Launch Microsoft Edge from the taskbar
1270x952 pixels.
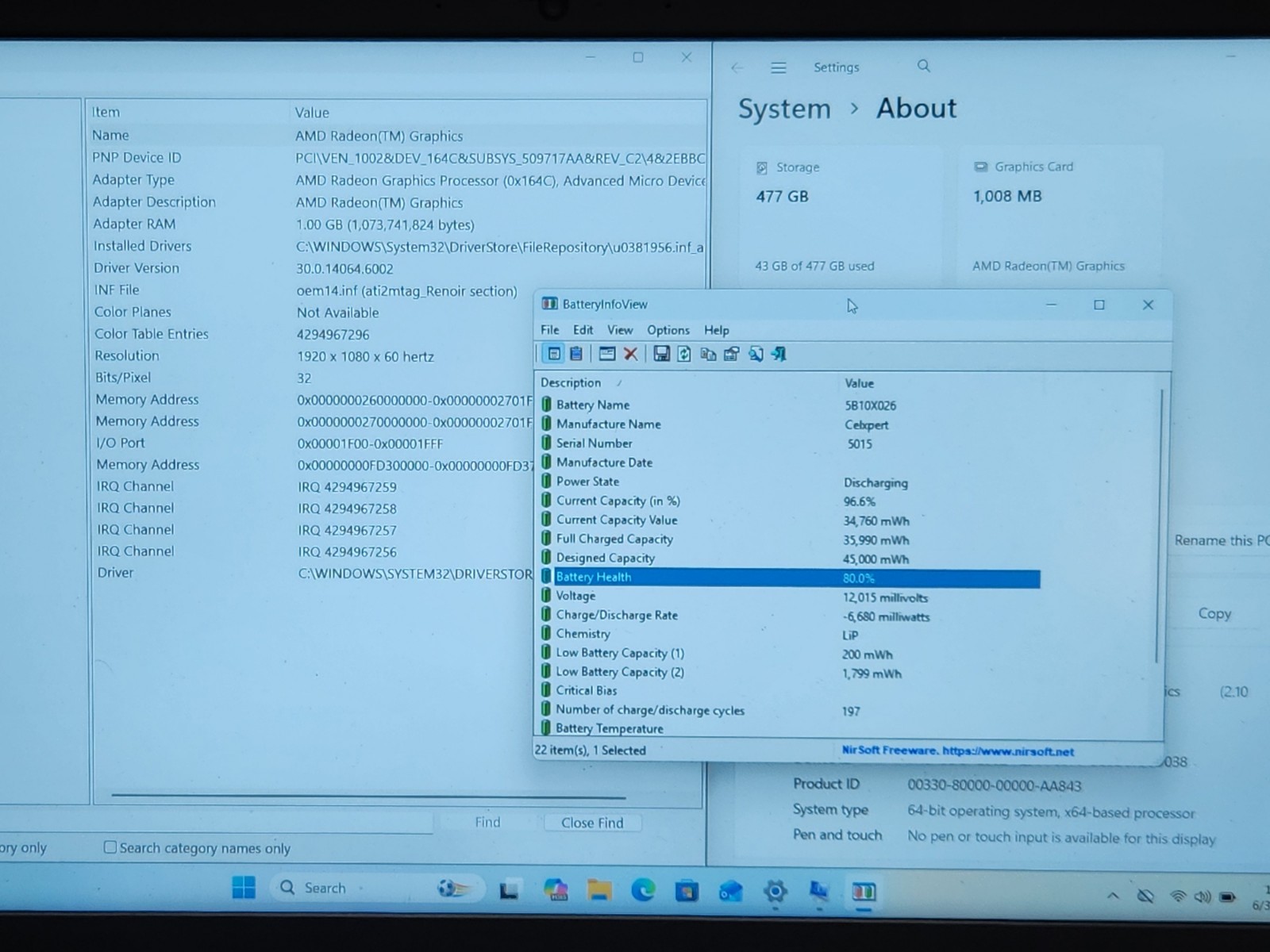click(643, 890)
